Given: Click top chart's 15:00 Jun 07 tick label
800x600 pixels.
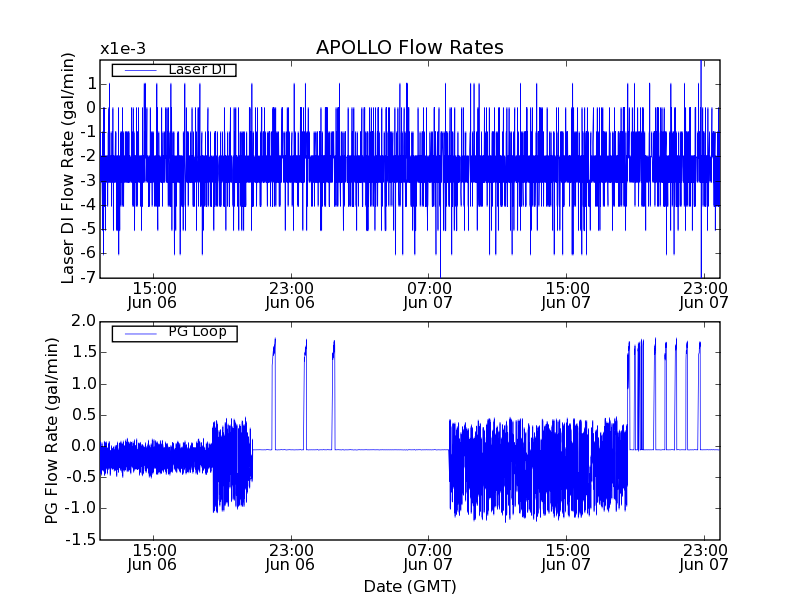Looking at the screenshot, I should point(566,295).
